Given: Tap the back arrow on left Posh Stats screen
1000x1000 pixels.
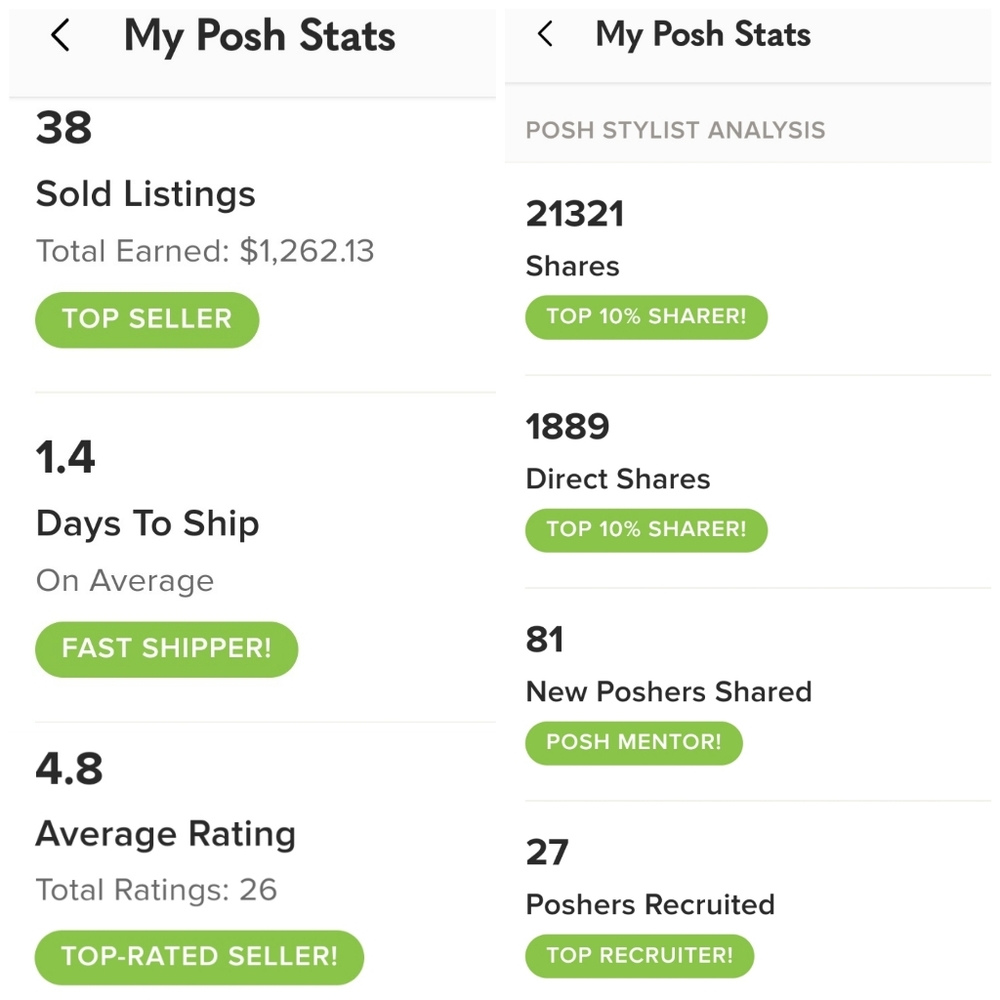Looking at the screenshot, I should point(60,35).
